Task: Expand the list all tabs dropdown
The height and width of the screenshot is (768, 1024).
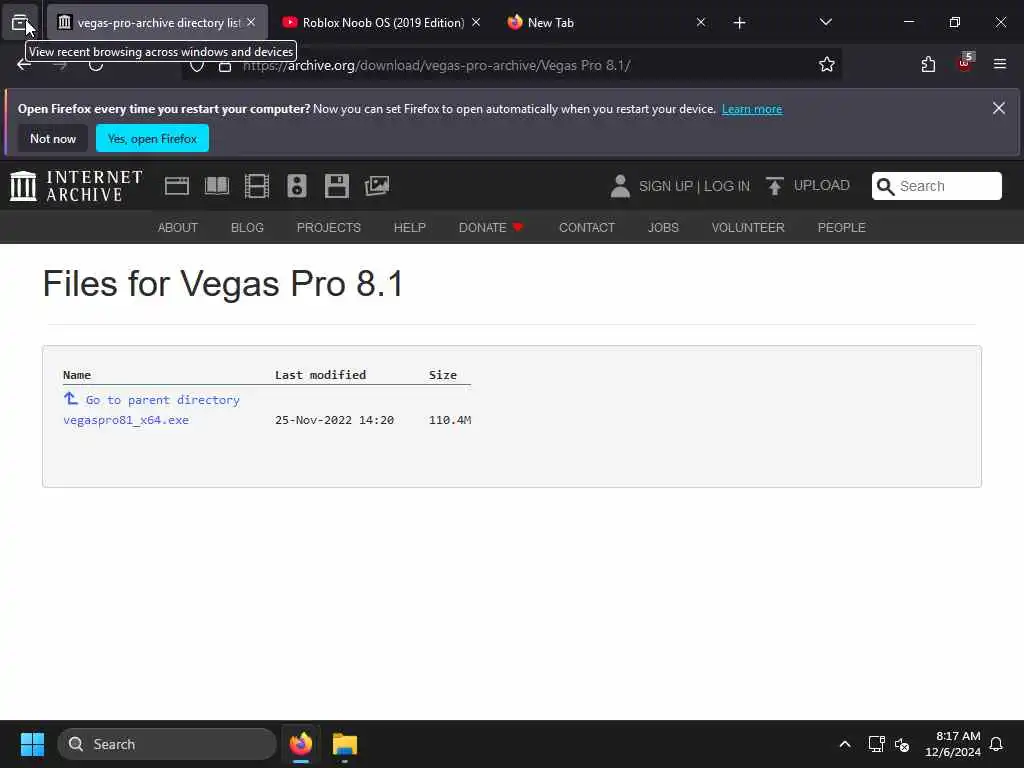Action: pos(825,22)
